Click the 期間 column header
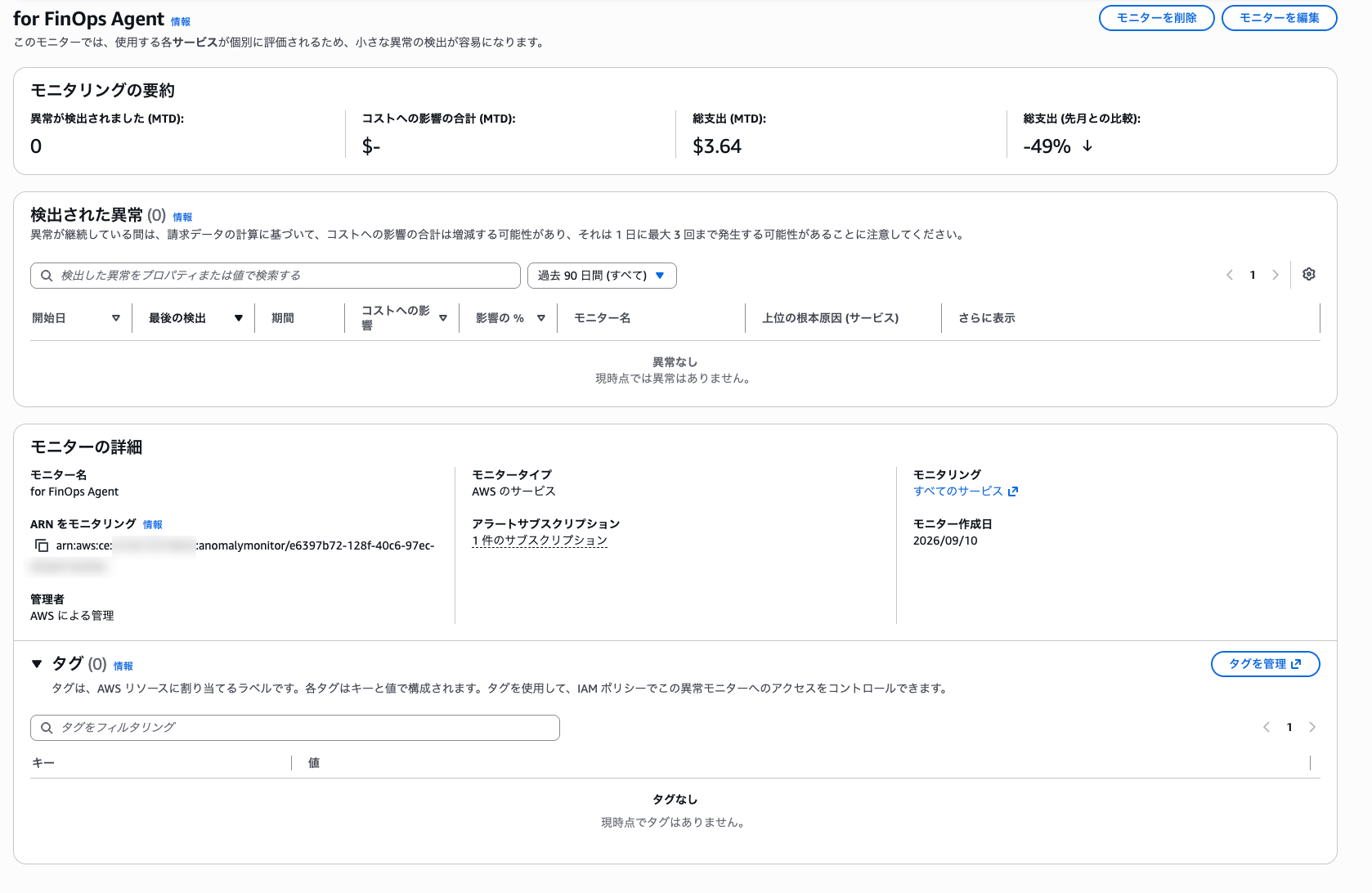The width and height of the screenshot is (1372, 893). 283,318
